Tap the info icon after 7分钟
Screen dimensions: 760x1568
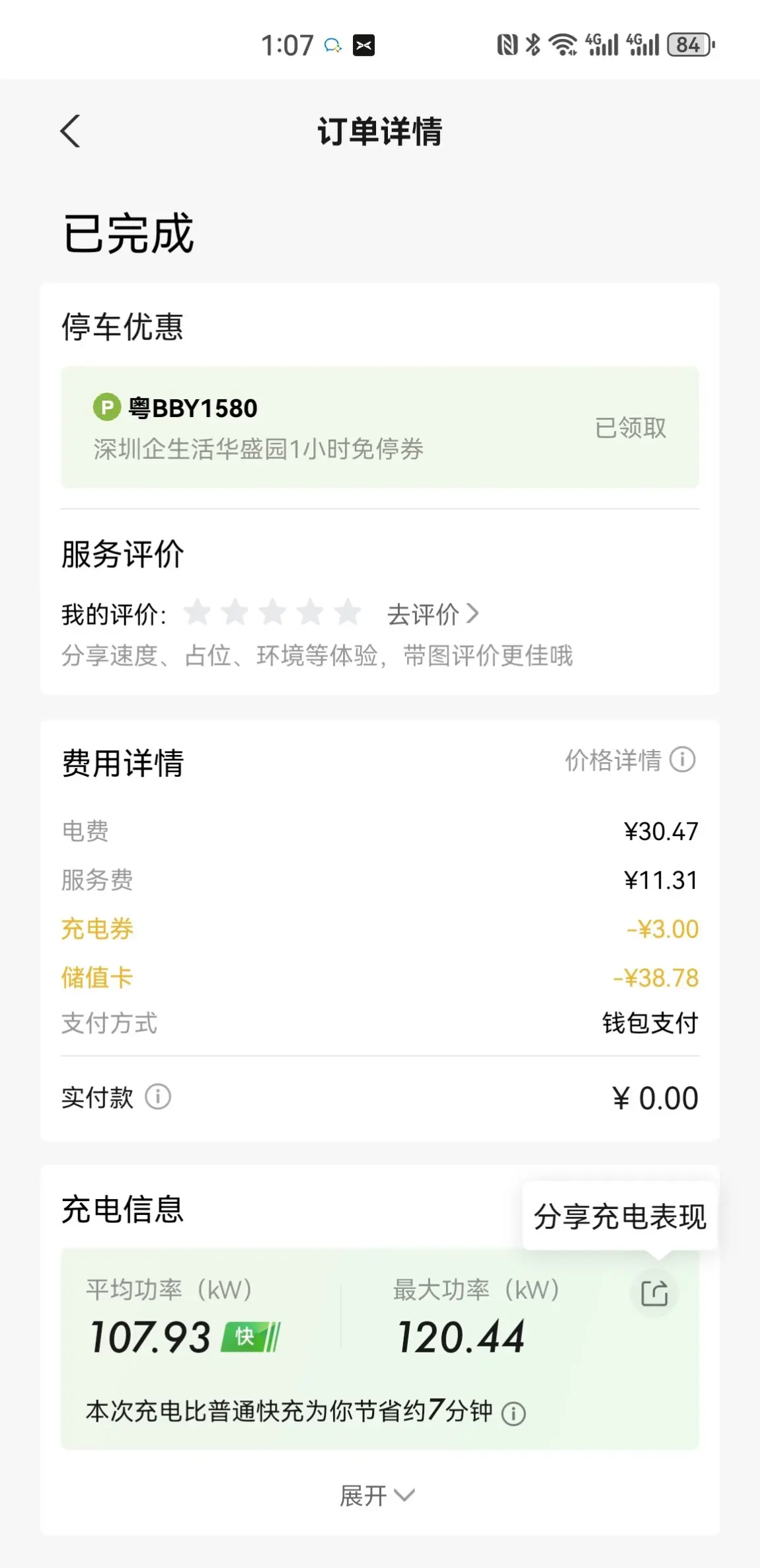(513, 1413)
